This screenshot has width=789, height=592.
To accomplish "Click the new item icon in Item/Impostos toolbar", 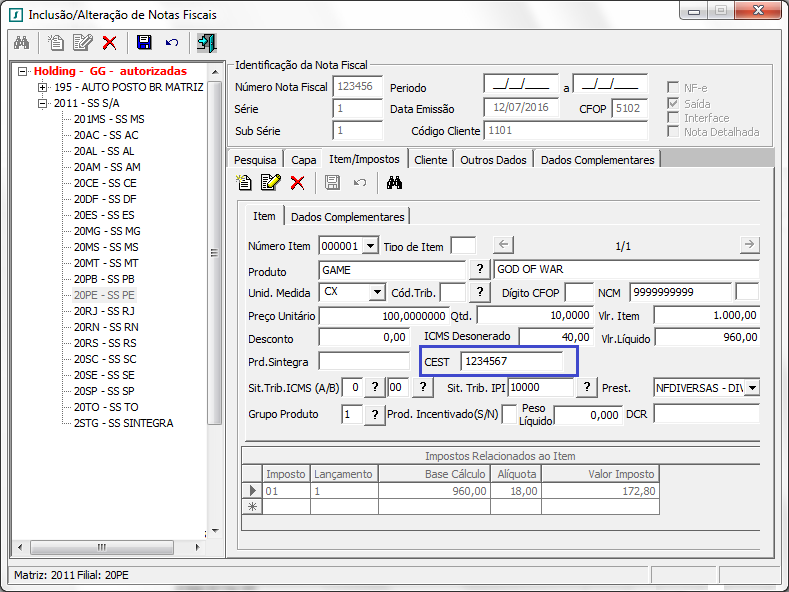I will coord(244,182).
